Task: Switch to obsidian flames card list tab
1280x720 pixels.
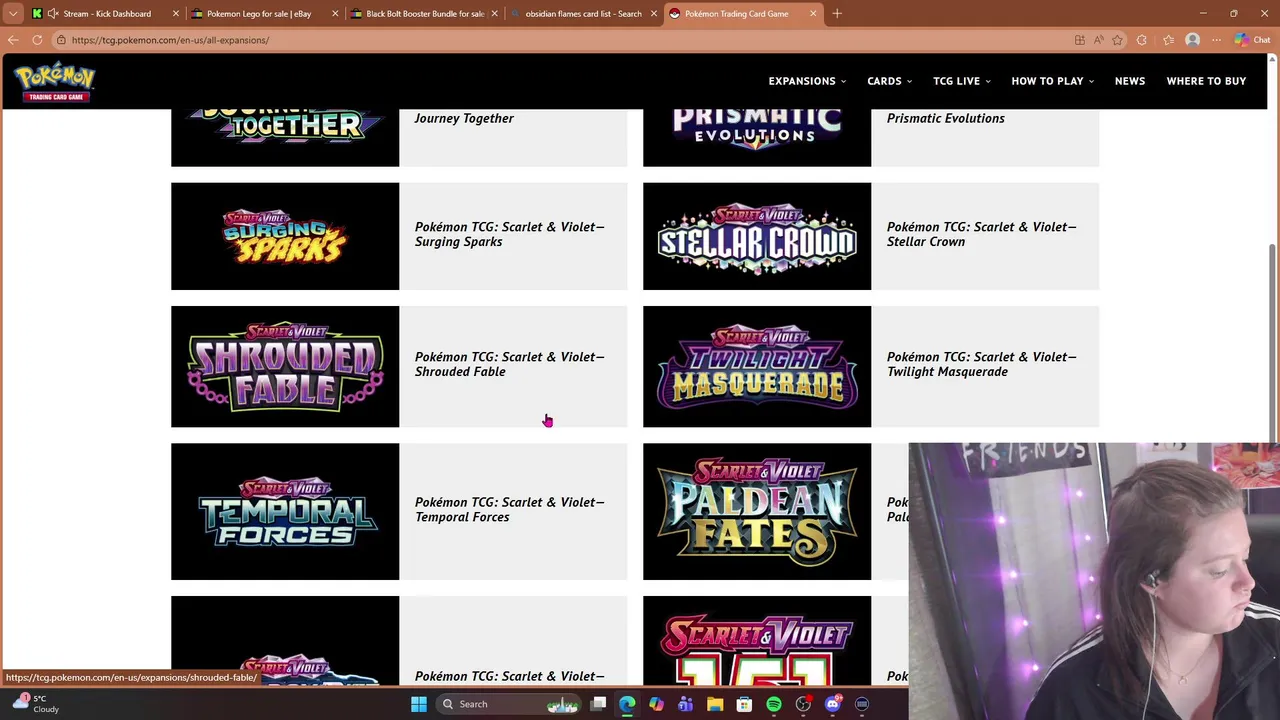Action: [x=584, y=14]
